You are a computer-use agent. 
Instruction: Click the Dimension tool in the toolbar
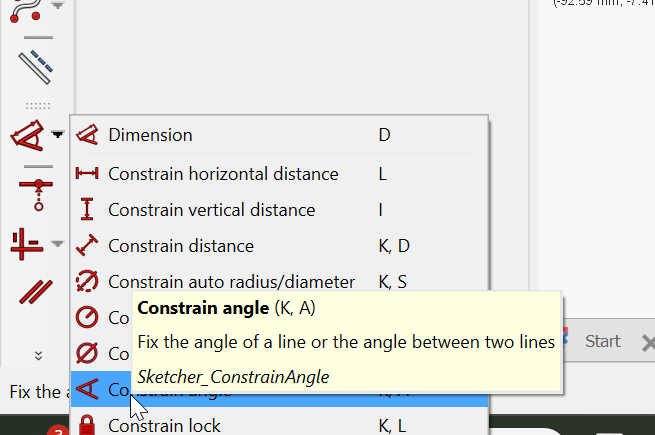27,136
